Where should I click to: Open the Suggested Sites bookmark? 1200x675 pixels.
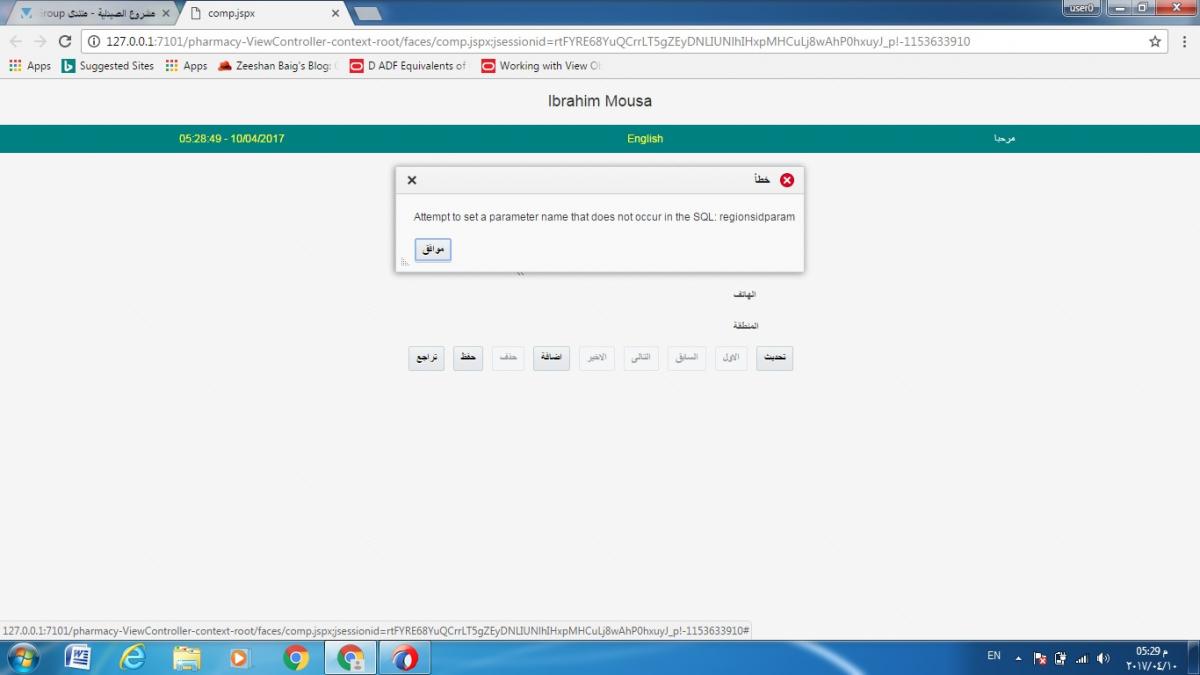coord(108,66)
